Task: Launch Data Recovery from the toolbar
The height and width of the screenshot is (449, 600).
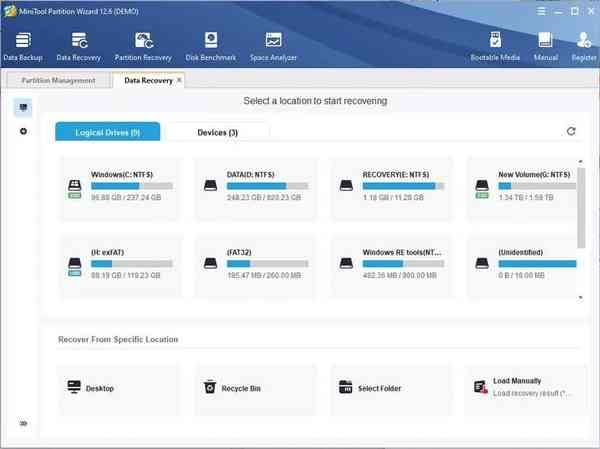Action: (78, 47)
